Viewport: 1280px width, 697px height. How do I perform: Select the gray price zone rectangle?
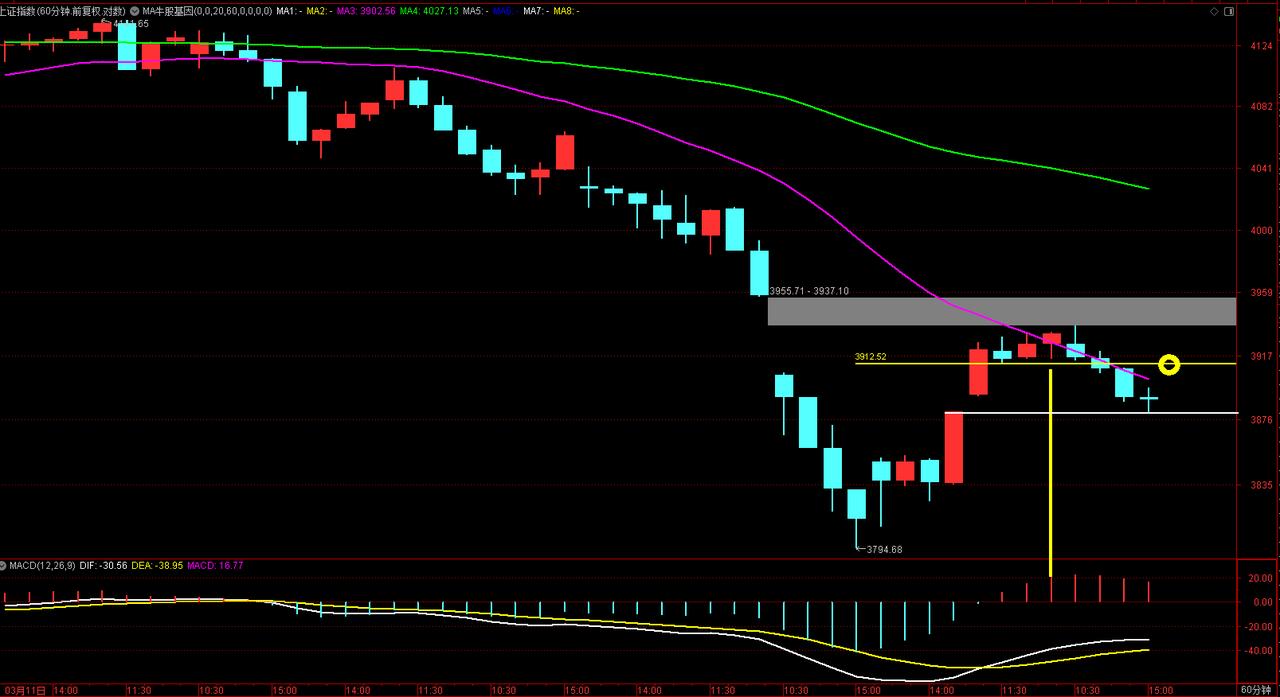(x=1002, y=311)
